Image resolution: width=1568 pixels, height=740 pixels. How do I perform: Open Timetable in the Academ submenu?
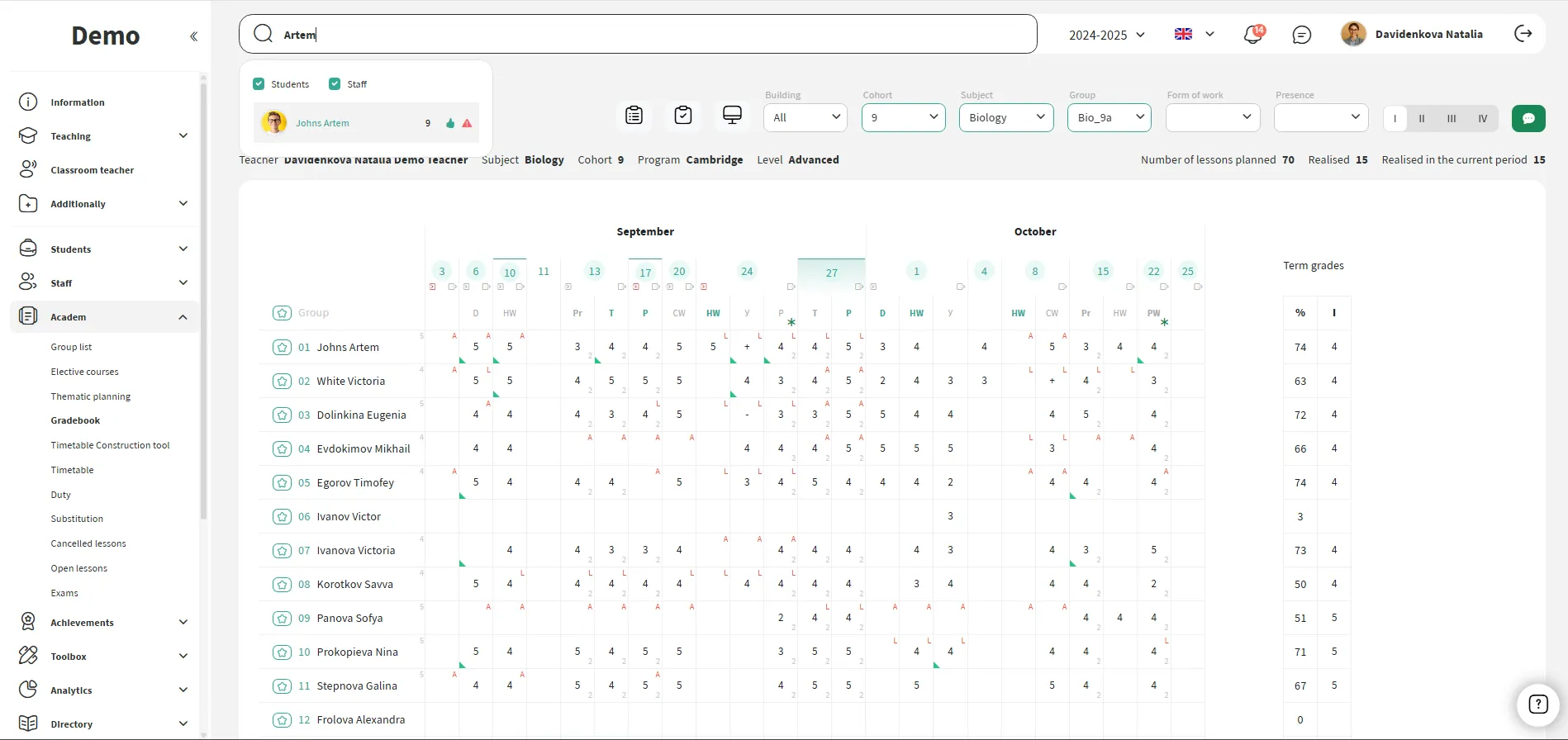point(73,470)
